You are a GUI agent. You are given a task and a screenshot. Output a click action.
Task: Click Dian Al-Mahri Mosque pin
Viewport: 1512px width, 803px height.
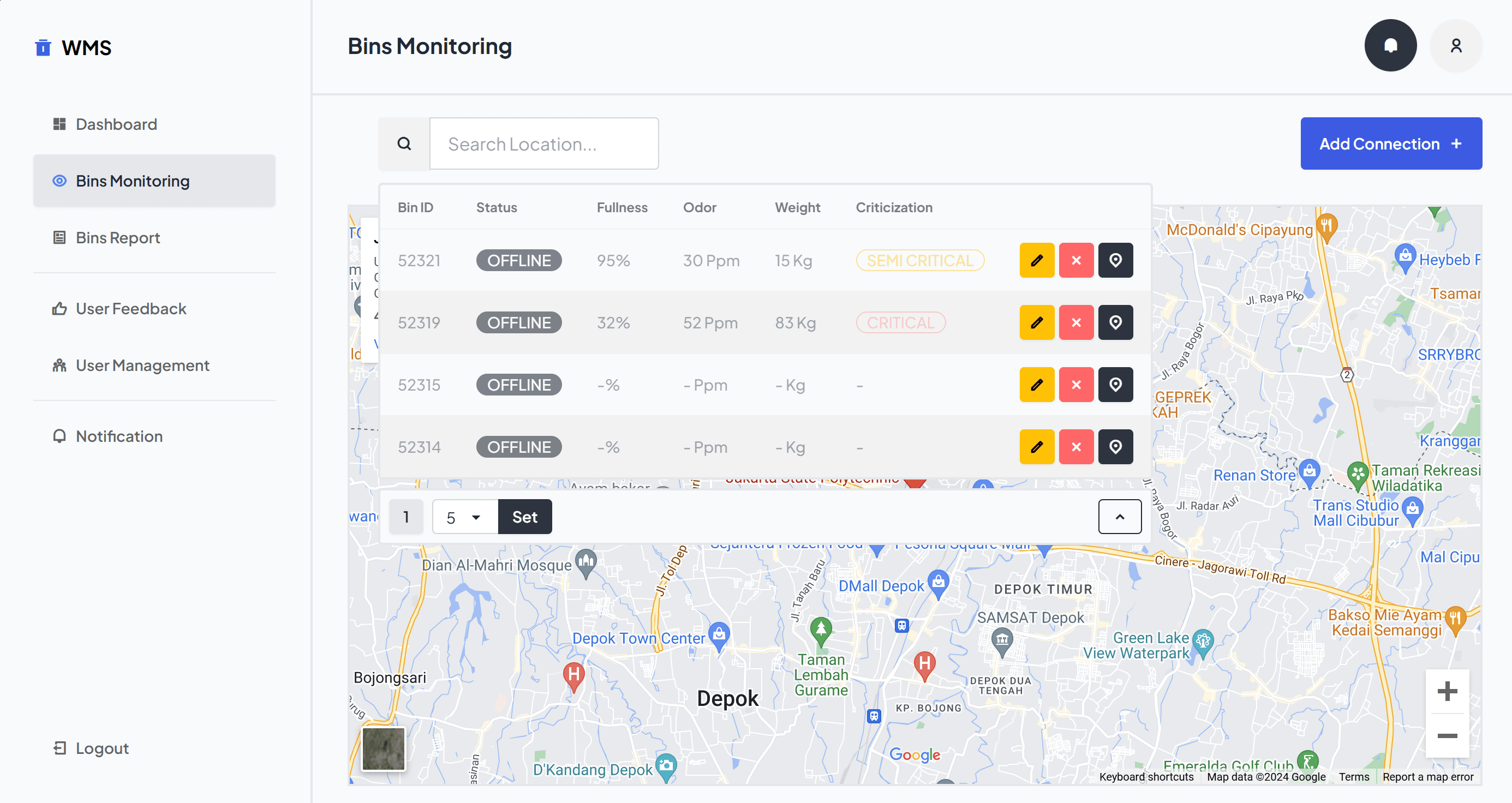pyautogui.click(x=586, y=564)
